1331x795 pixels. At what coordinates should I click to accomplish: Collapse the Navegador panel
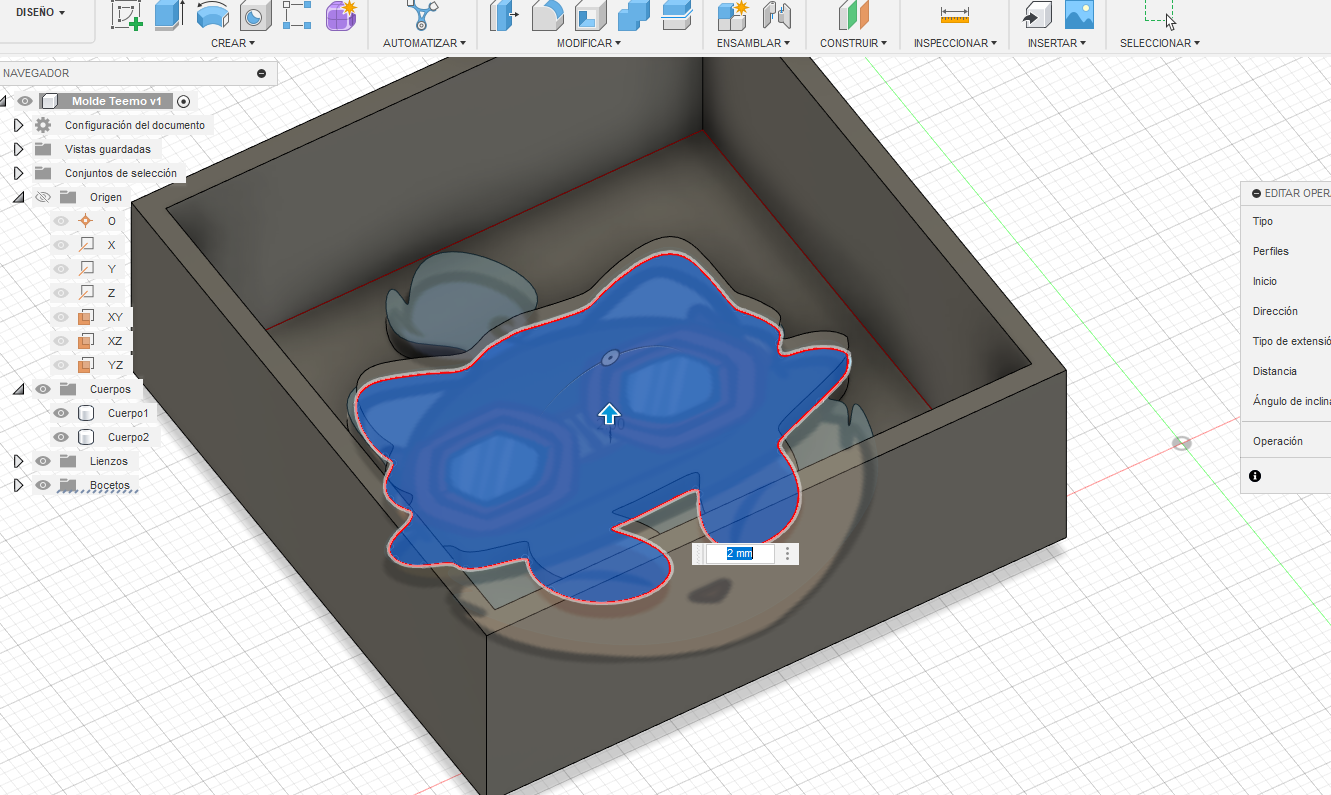[x=261, y=73]
